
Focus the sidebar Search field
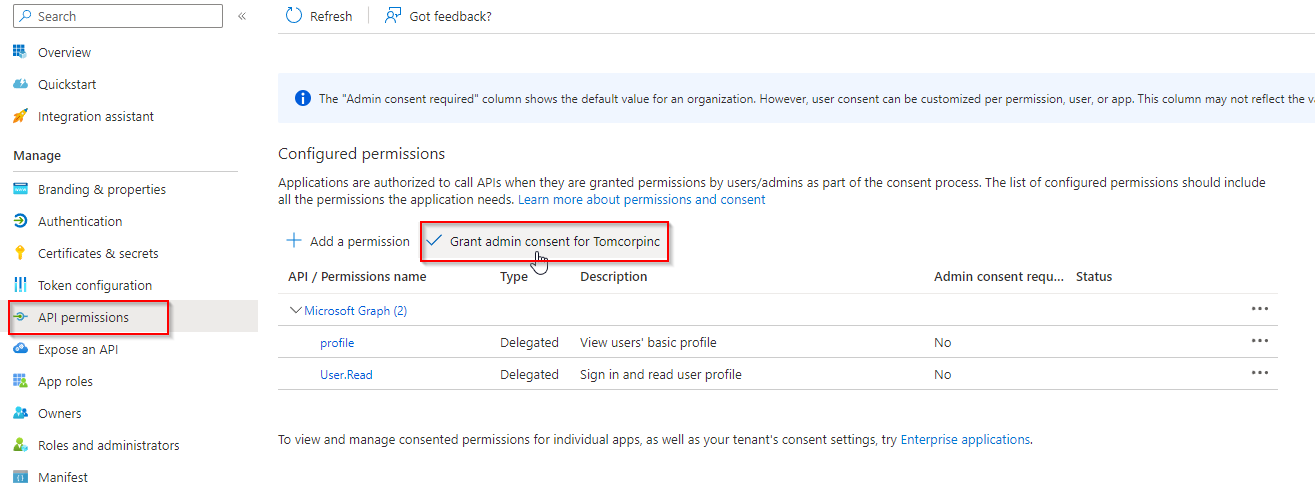pos(125,16)
